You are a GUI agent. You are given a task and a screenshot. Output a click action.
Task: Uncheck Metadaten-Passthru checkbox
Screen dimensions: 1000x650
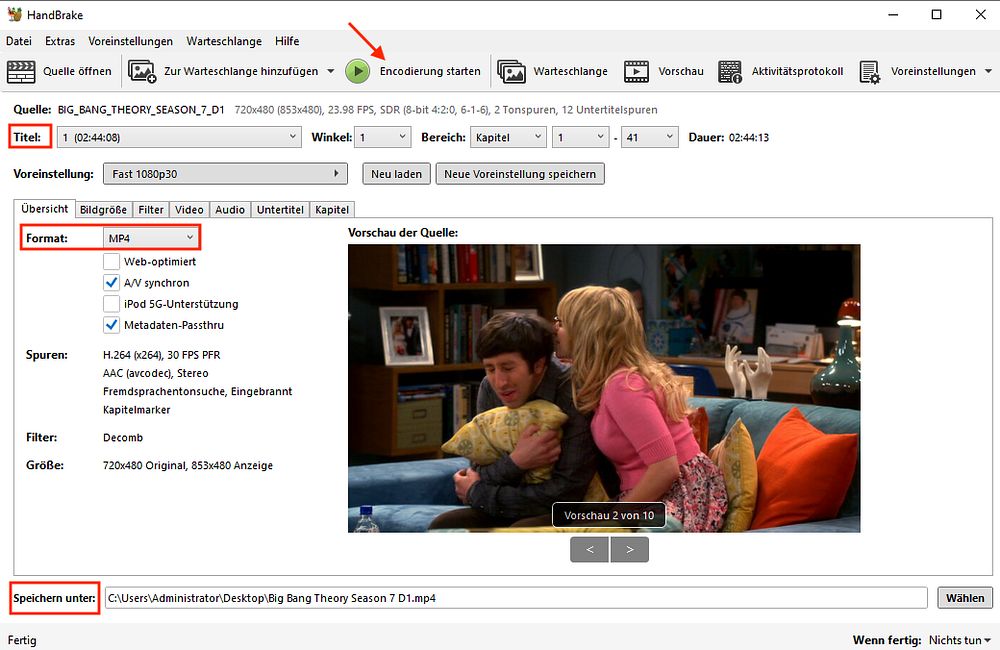tap(112, 325)
